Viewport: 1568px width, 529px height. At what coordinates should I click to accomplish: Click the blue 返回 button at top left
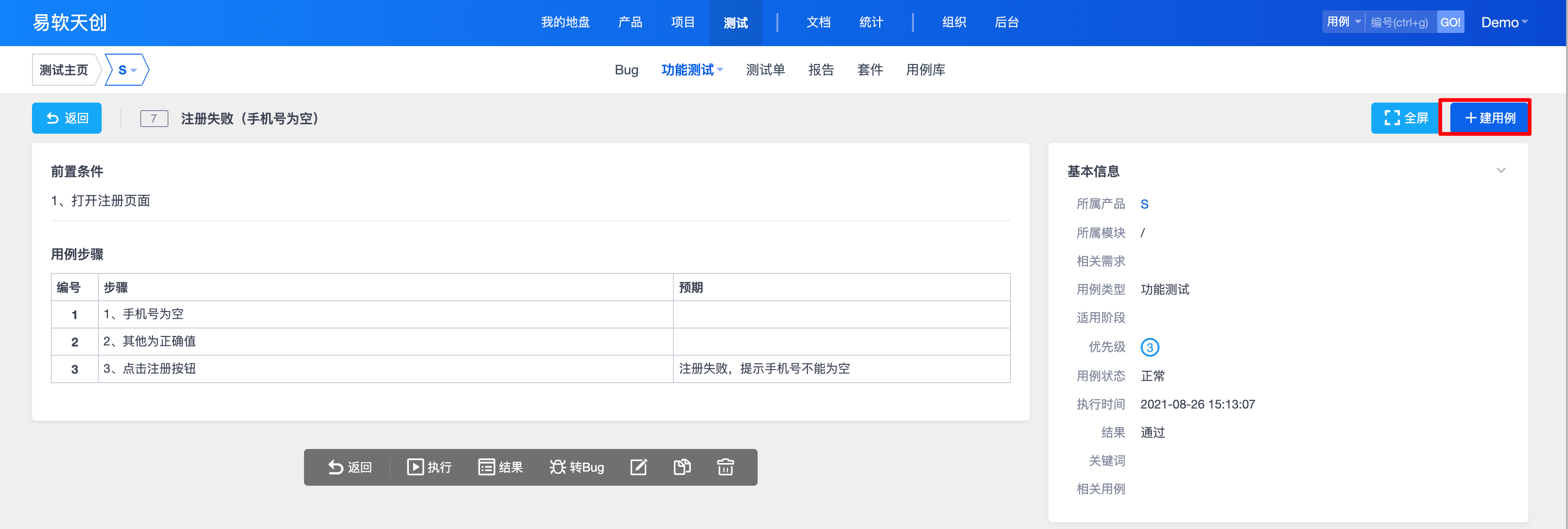pos(67,118)
